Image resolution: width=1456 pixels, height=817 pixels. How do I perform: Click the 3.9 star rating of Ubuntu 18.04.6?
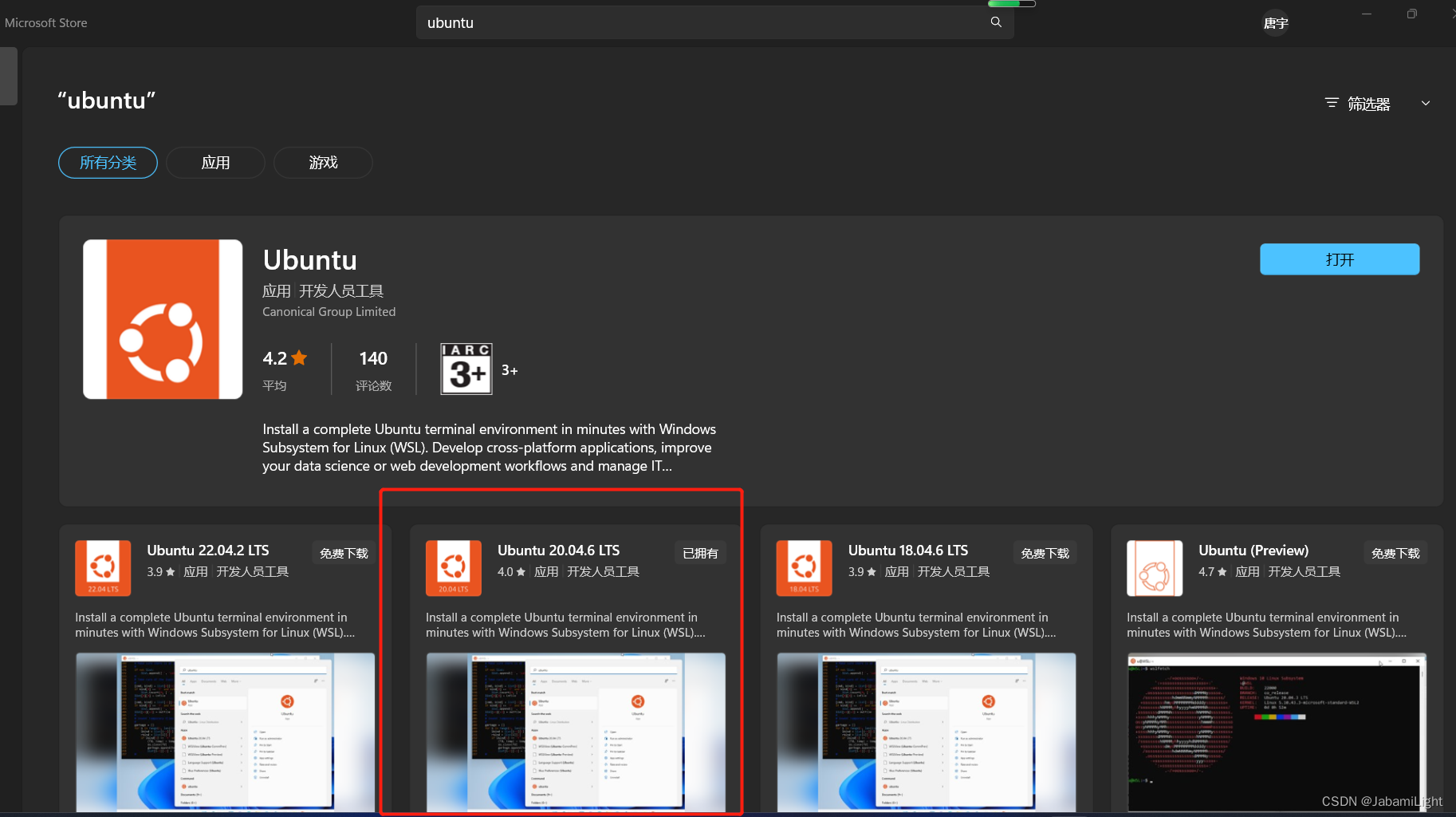point(861,572)
